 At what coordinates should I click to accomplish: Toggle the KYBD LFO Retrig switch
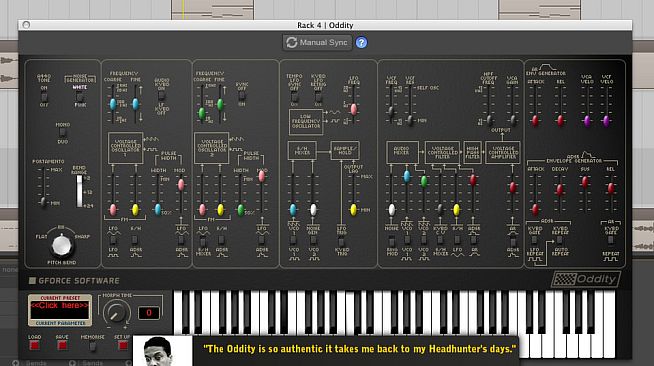pos(318,98)
